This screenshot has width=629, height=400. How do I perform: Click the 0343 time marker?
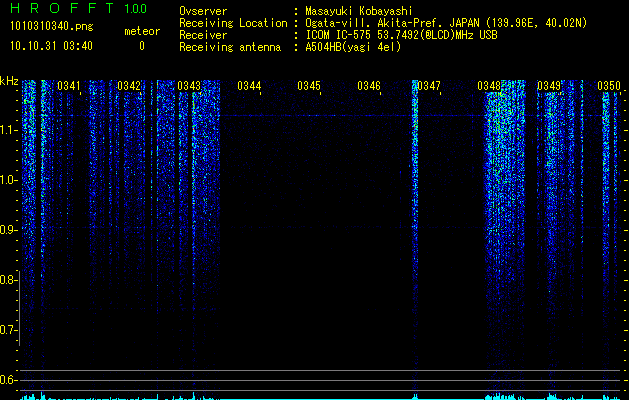(x=189, y=86)
